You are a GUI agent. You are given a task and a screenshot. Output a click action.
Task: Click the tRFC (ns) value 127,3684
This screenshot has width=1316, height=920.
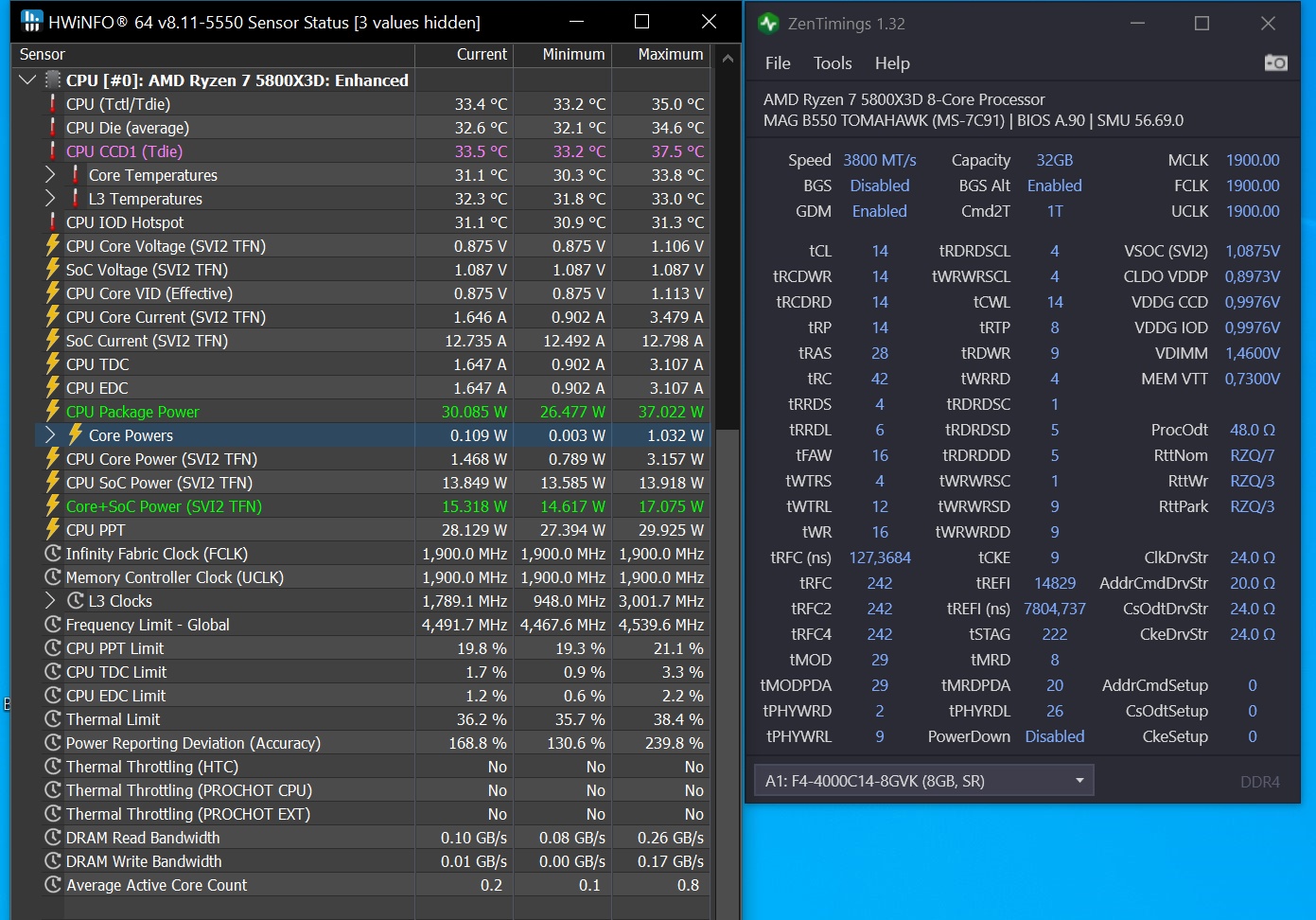pyautogui.click(x=880, y=557)
